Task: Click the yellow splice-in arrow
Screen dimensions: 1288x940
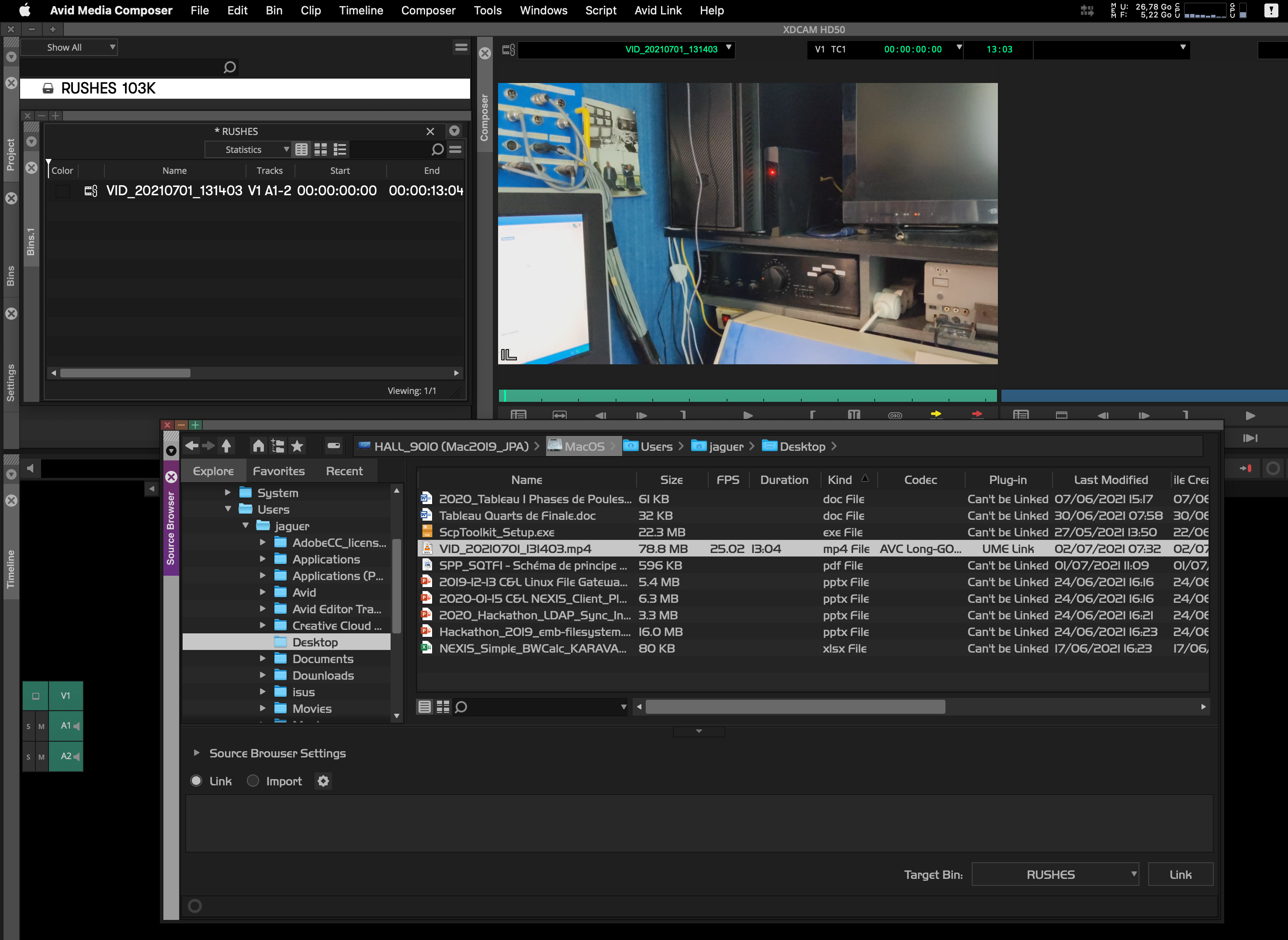Action: (936, 414)
